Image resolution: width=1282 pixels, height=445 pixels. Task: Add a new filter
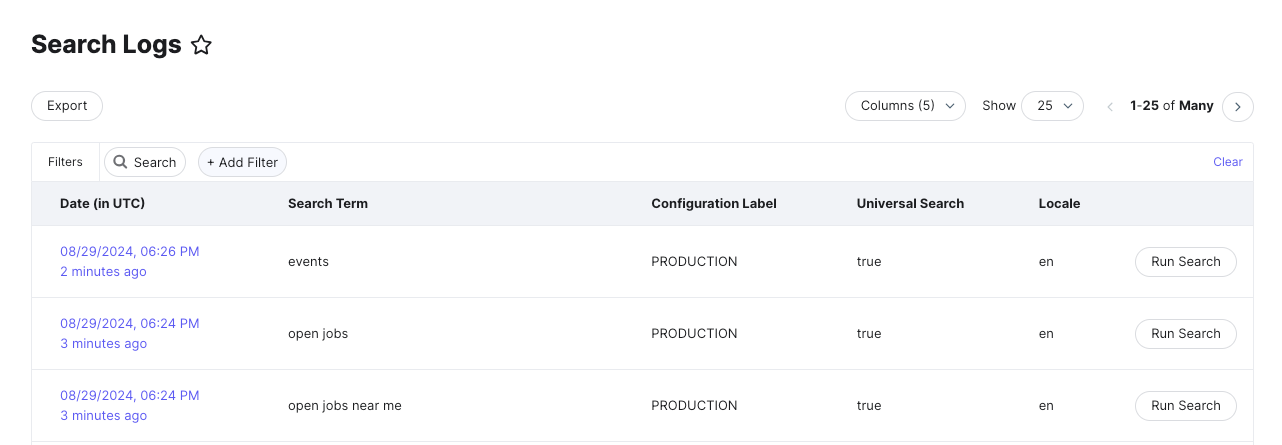tap(243, 162)
